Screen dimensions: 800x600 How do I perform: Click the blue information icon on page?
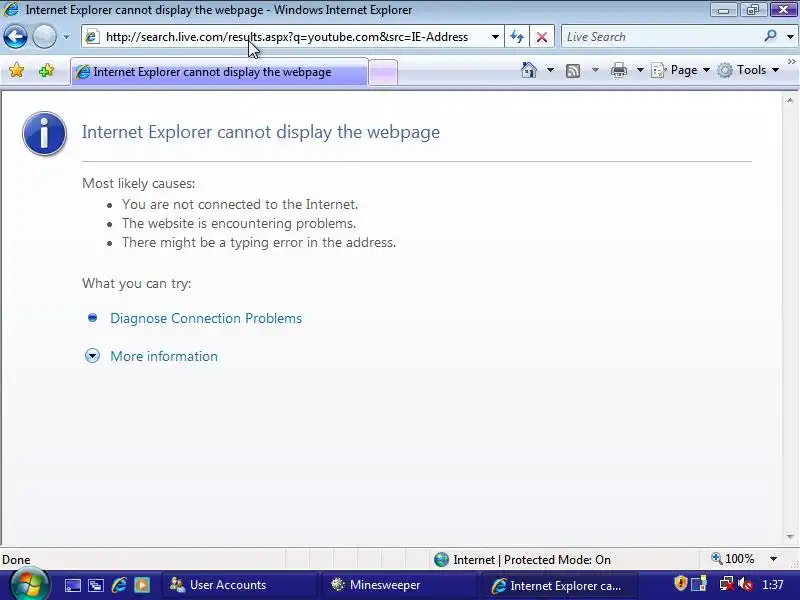[x=44, y=133]
